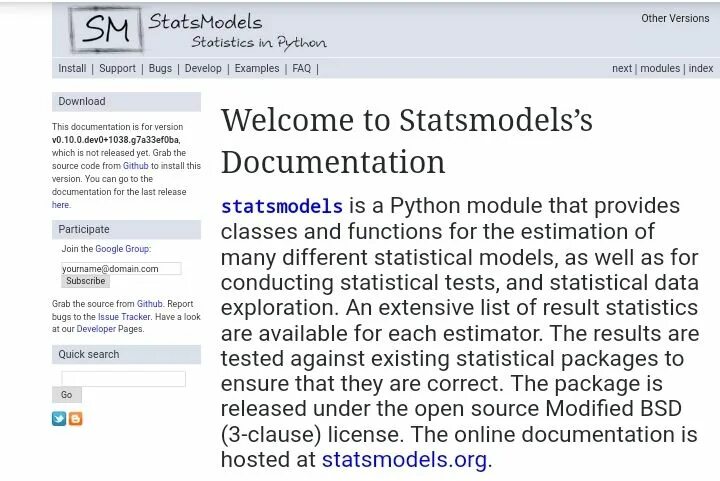Click the statsmodels module name link
Image resolution: width=720 pixels, height=481 pixels.
pyautogui.click(x=282, y=206)
